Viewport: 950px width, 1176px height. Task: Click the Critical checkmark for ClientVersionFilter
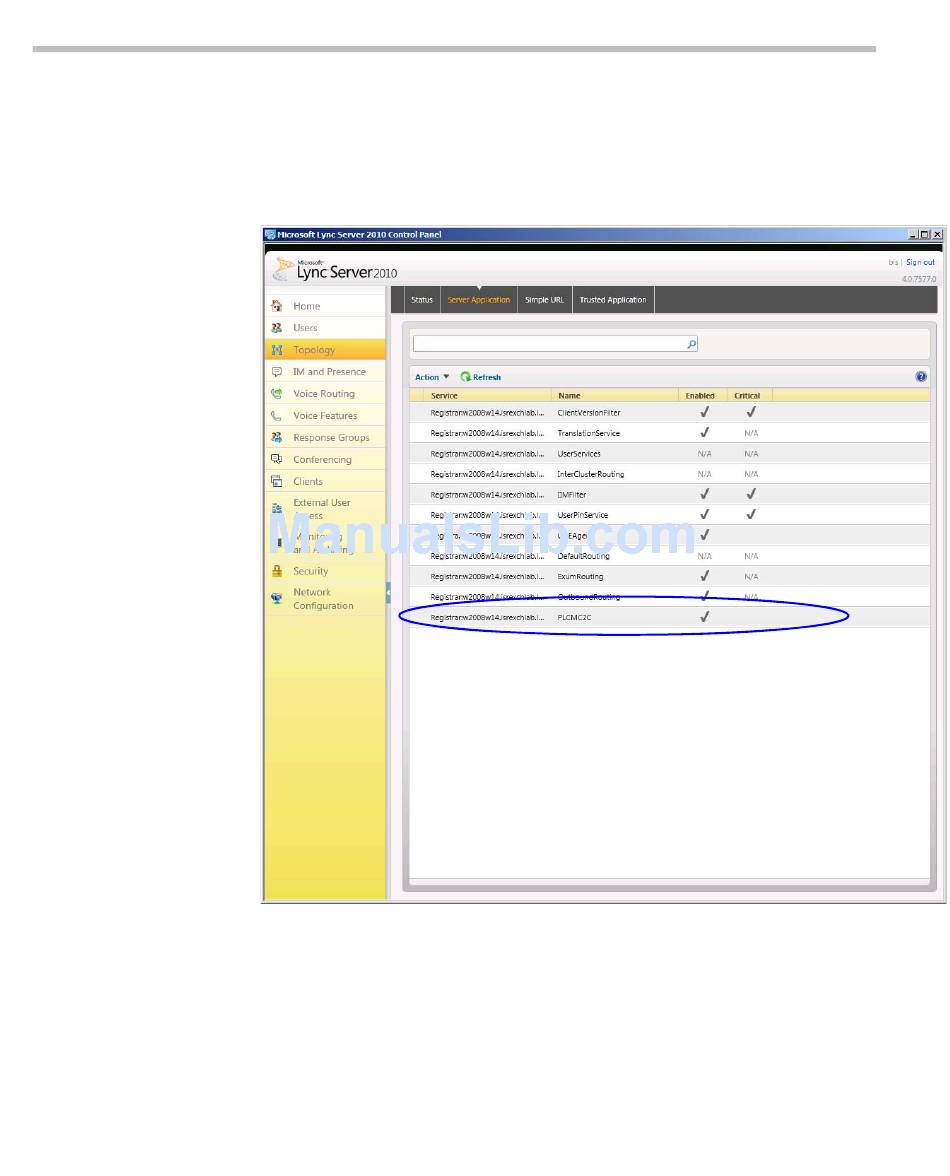751,412
